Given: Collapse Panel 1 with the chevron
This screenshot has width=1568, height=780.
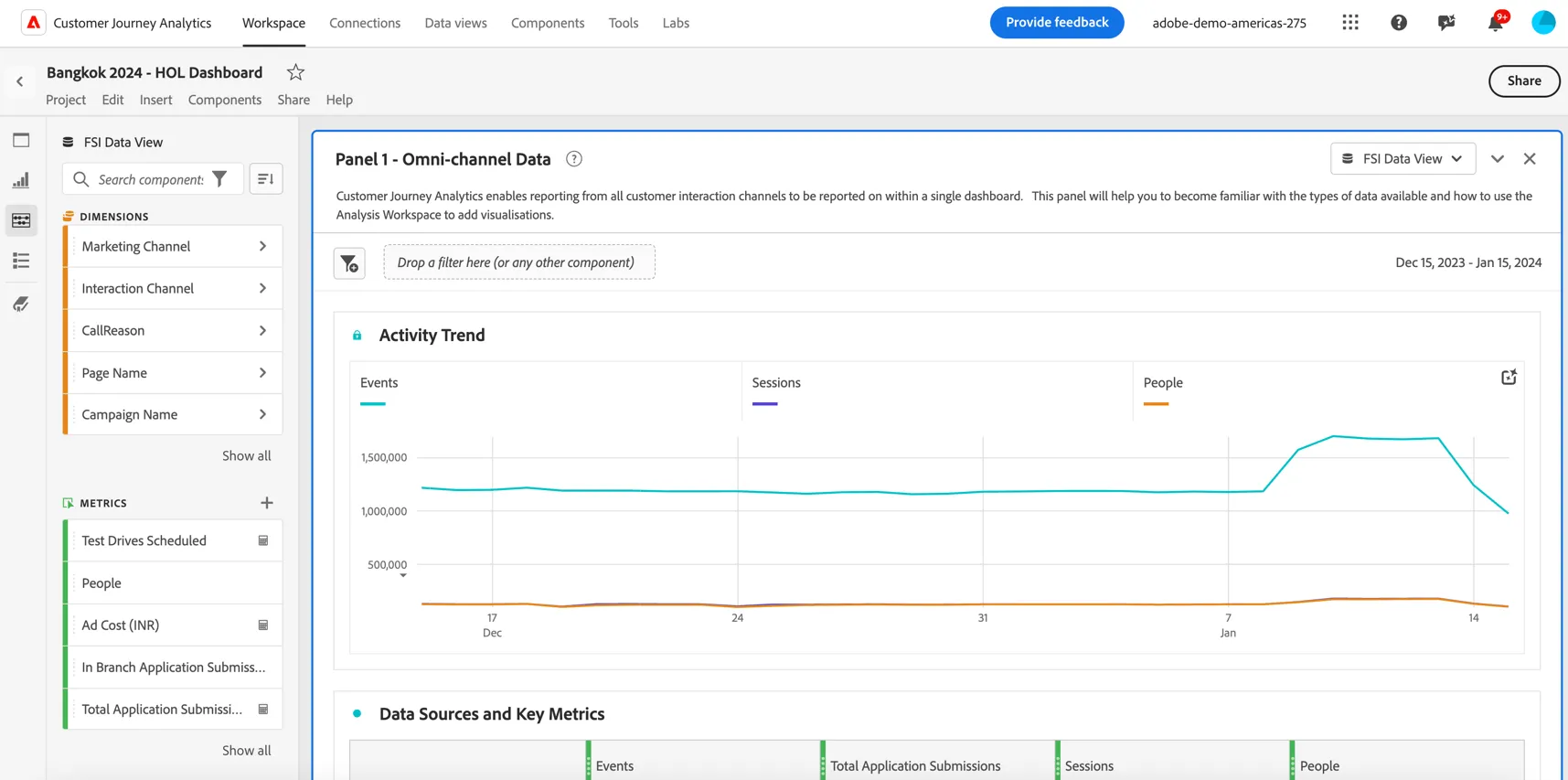Looking at the screenshot, I should (1498, 159).
